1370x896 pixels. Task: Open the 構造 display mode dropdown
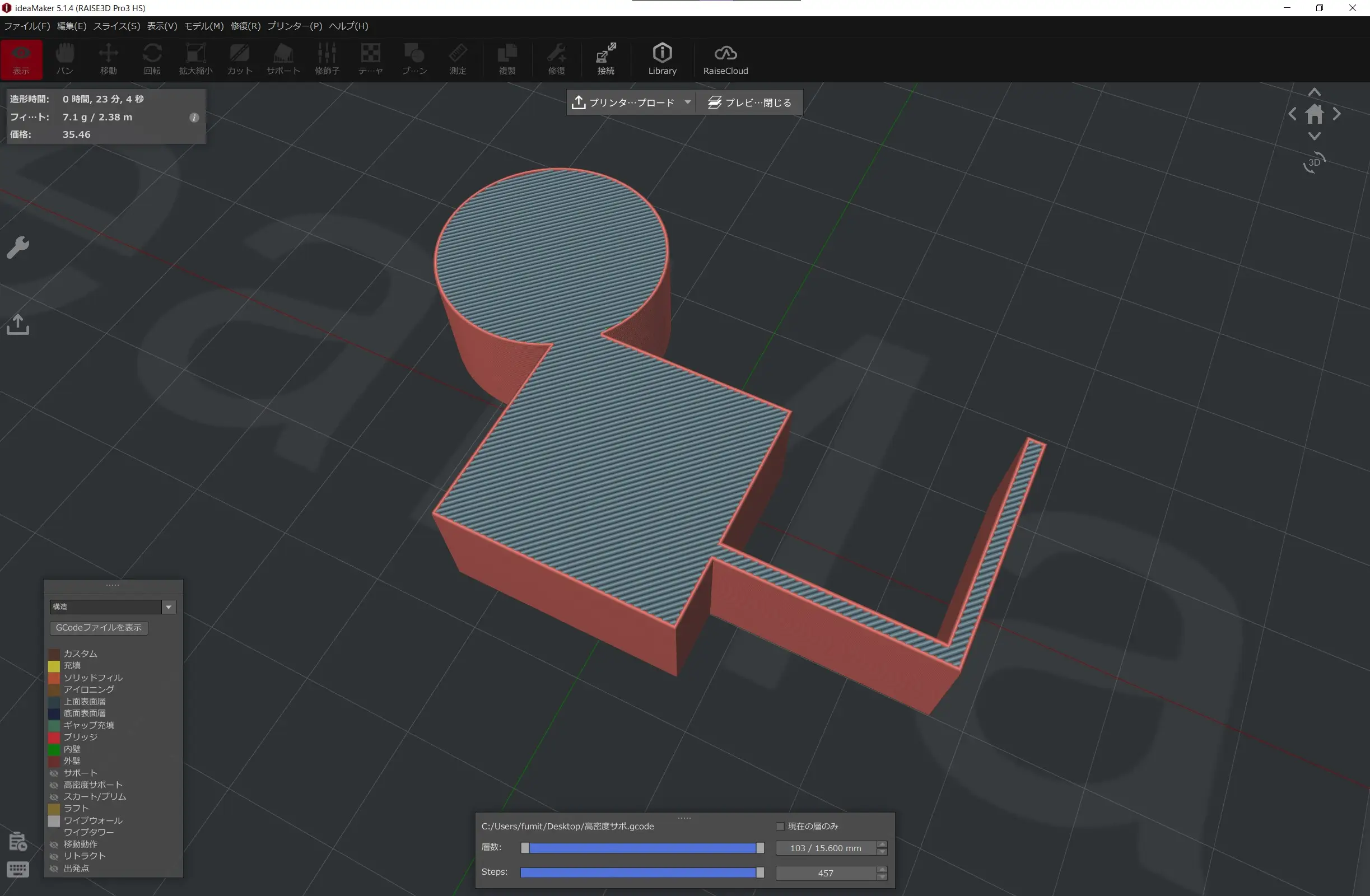point(169,606)
